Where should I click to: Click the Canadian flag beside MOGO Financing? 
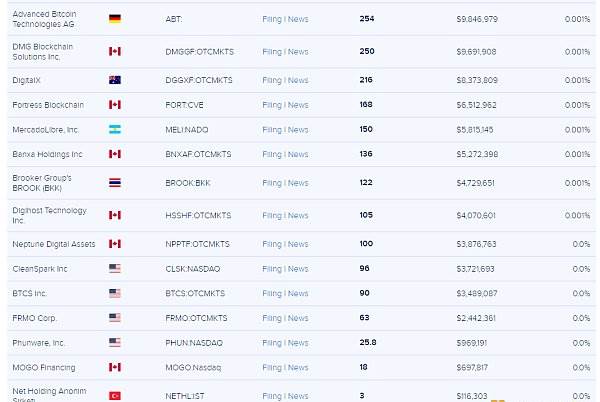click(x=115, y=367)
